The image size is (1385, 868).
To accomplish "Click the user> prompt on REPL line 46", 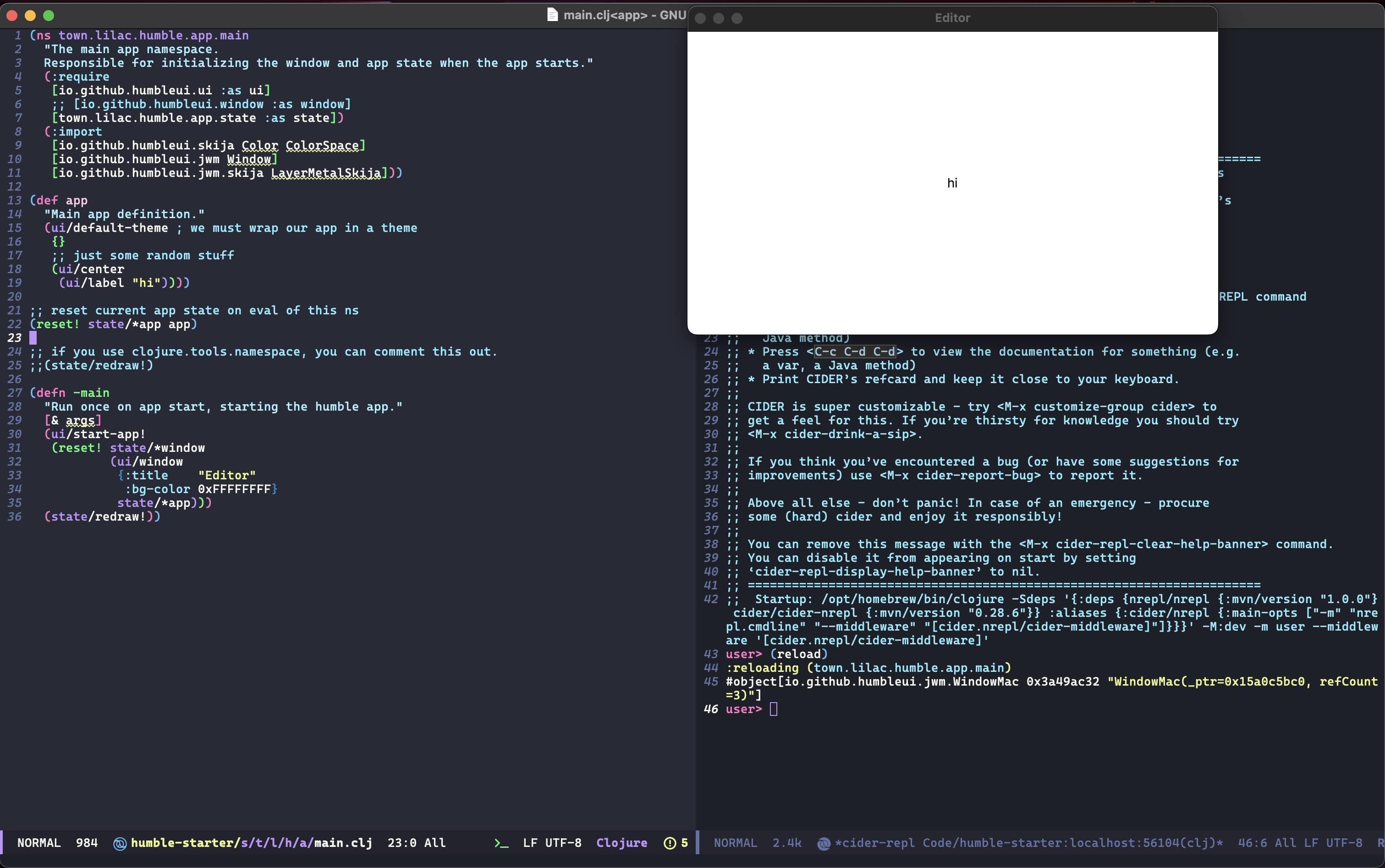I will [743, 709].
